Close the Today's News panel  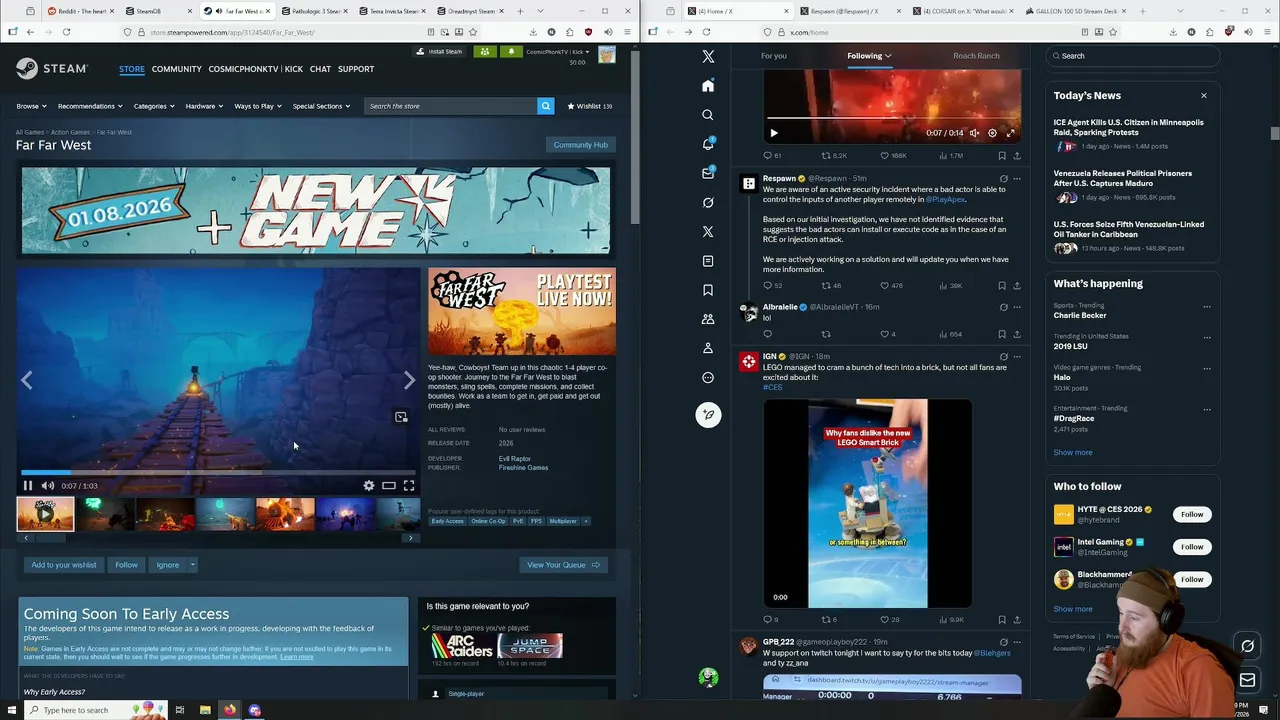pyautogui.click(x=1204, y=96)
